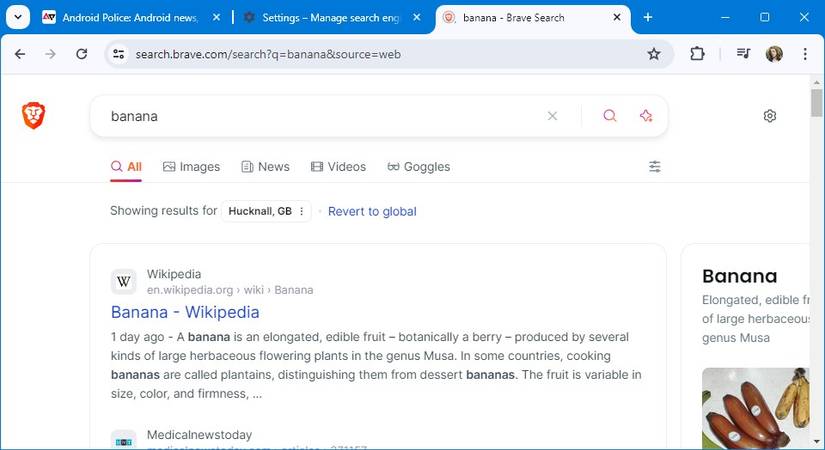This screenshot has height=450, width=825.
Task: Open Brave Search settings gear
Action: click(x=769, y=116)
